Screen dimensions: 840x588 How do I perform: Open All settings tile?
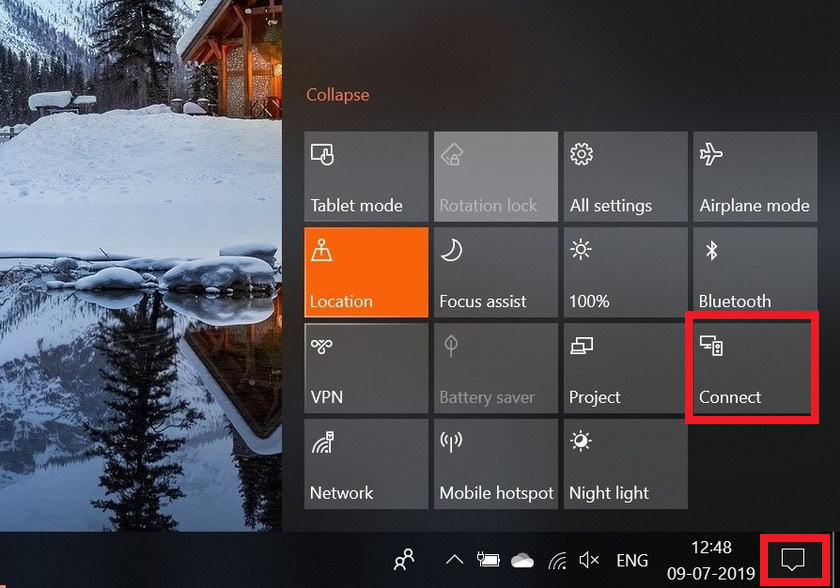click(626, 177)
